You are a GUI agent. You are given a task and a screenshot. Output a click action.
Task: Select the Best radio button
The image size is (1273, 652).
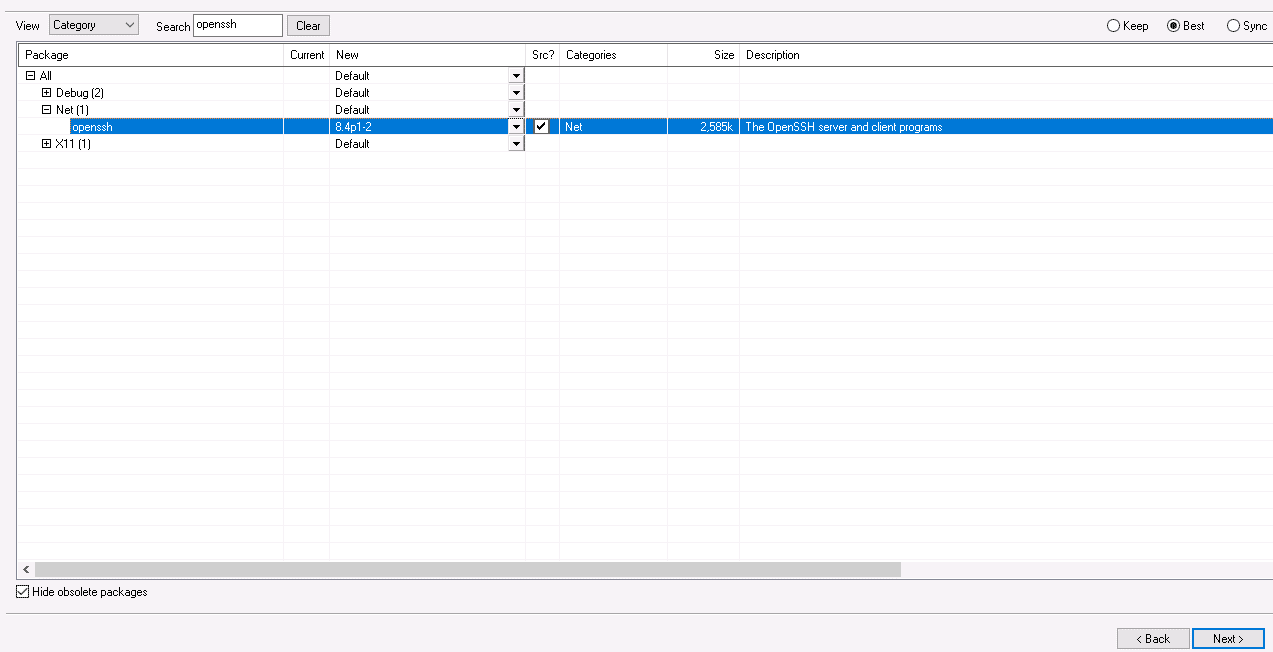tap(1187, 26)
